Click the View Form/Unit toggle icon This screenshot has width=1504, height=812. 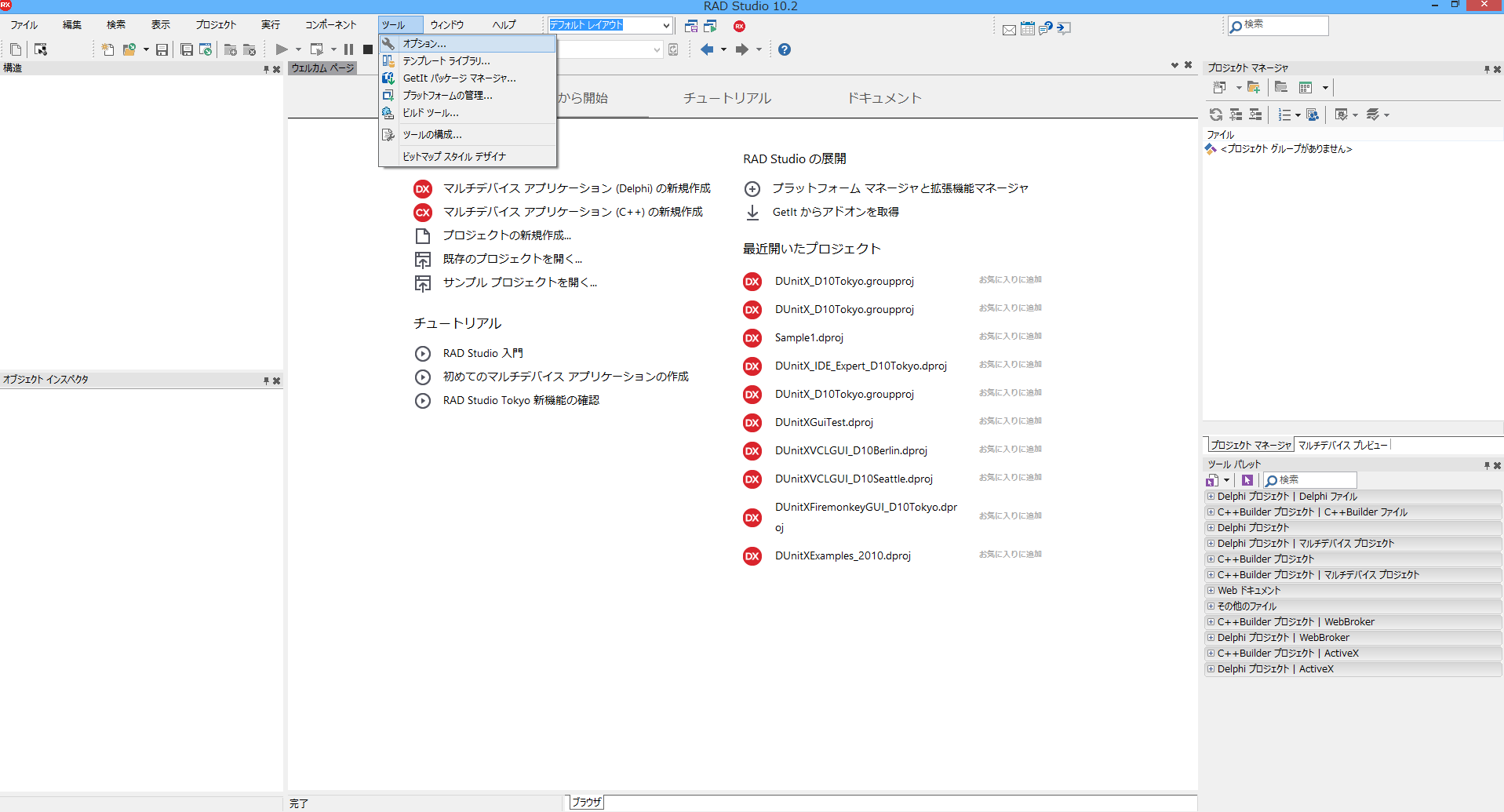[41, 49]
